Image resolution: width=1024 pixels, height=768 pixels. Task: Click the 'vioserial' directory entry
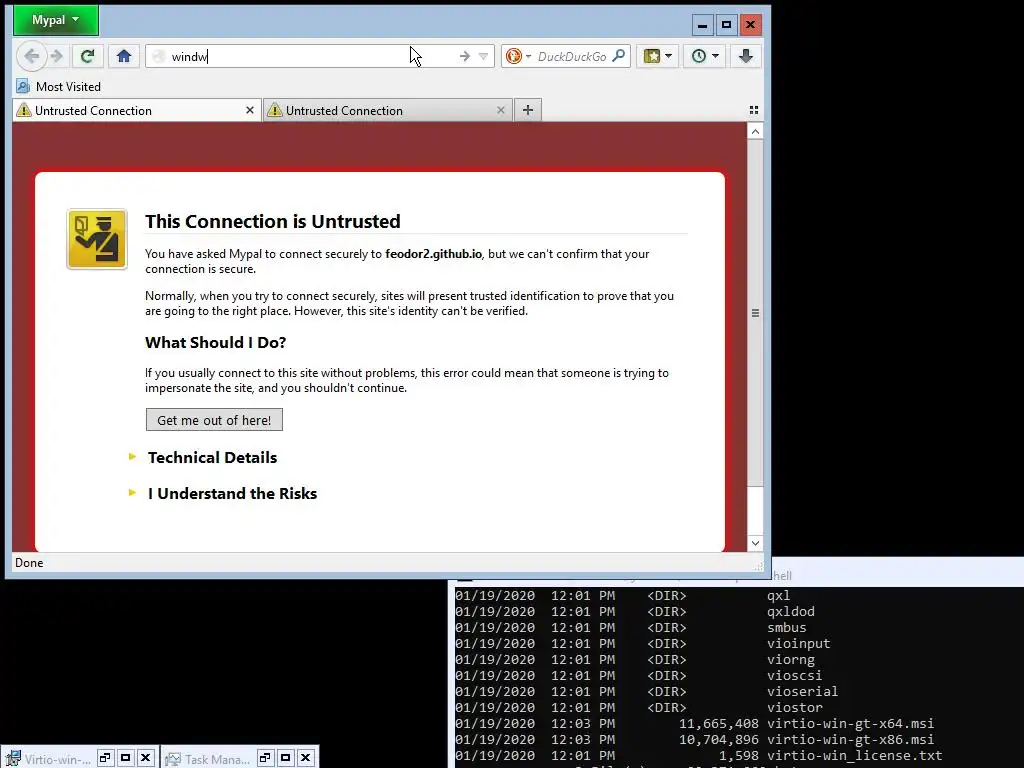[803, 691]
